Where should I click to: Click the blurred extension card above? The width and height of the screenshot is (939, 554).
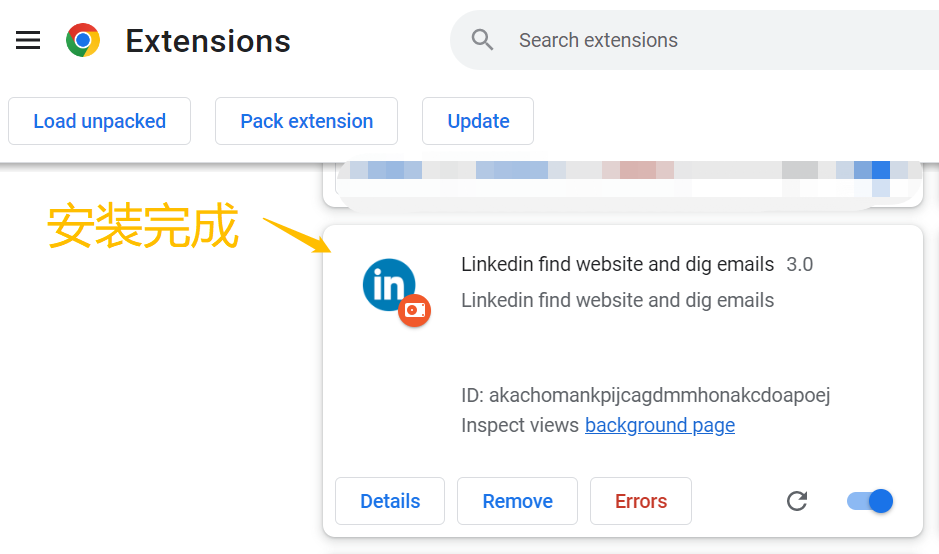tap(623, 184)
